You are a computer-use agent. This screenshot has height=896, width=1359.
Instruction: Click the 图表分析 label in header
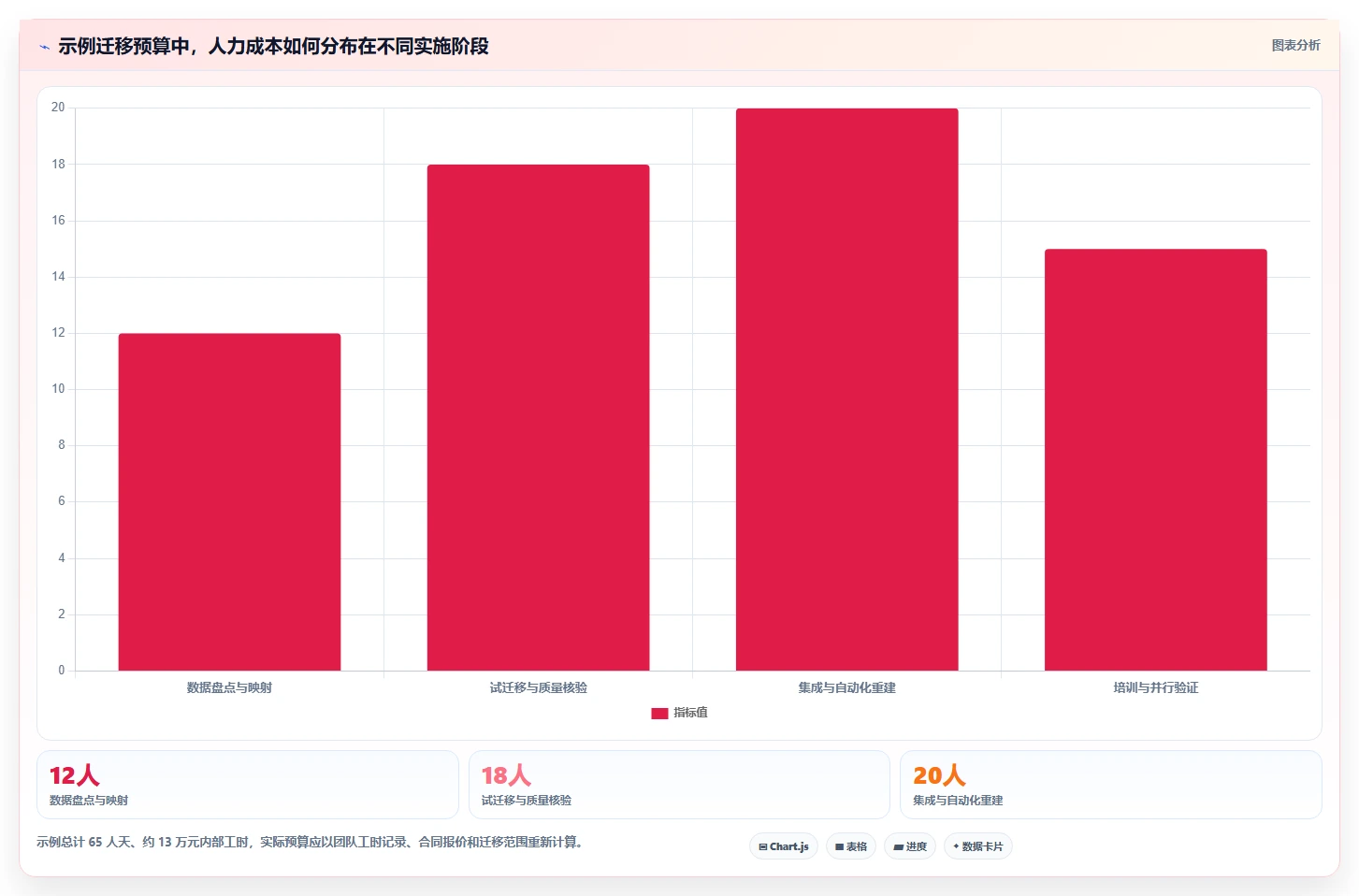[x=1295, y=45]
